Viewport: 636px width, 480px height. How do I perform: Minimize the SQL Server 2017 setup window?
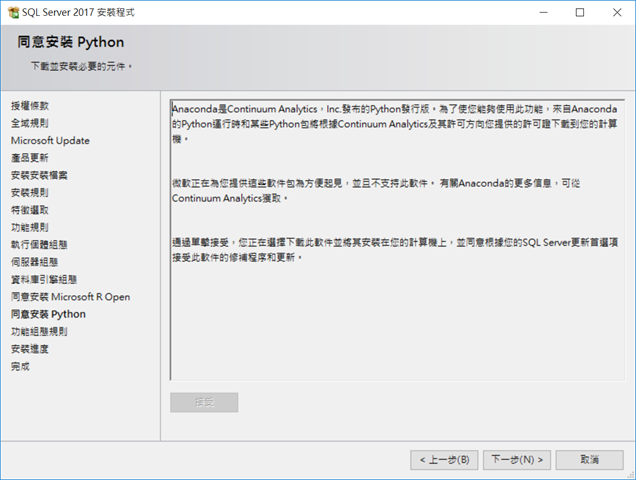544,13
